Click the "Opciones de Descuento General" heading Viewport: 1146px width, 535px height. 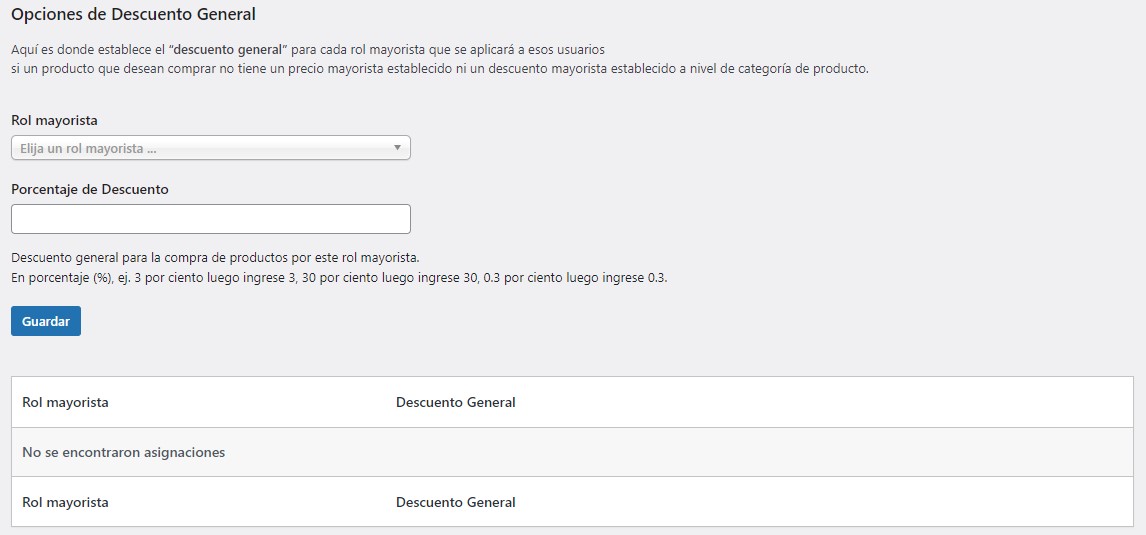[x=133, y=14]
